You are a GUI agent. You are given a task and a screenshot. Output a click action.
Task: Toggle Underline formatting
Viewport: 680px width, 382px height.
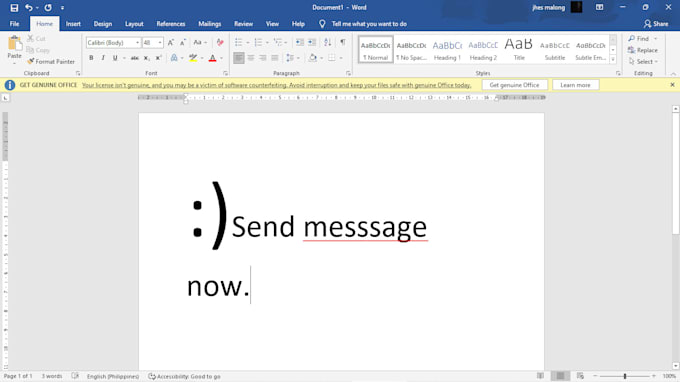pos(115,58)
